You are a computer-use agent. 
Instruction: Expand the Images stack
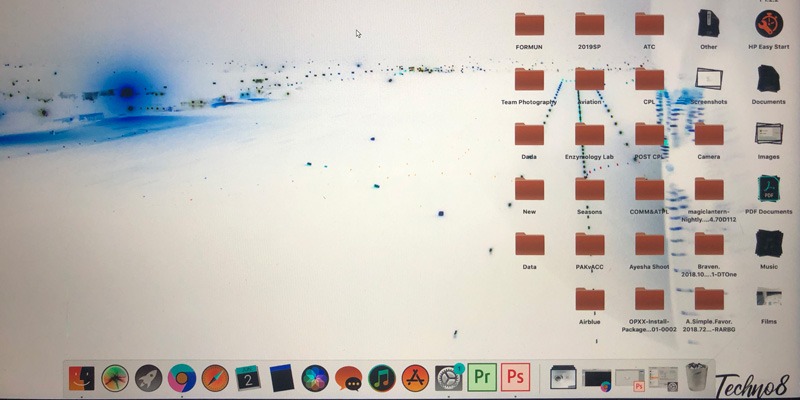pos(768,134)
